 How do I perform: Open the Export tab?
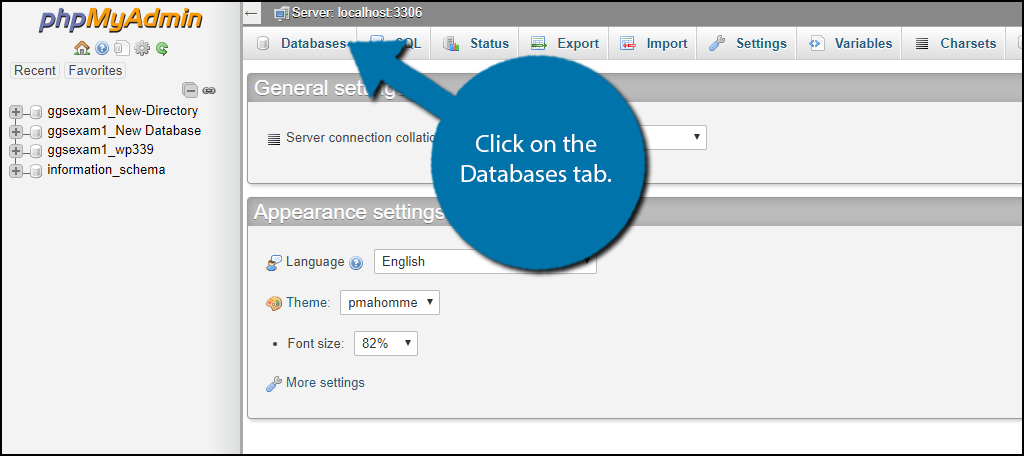565,44
